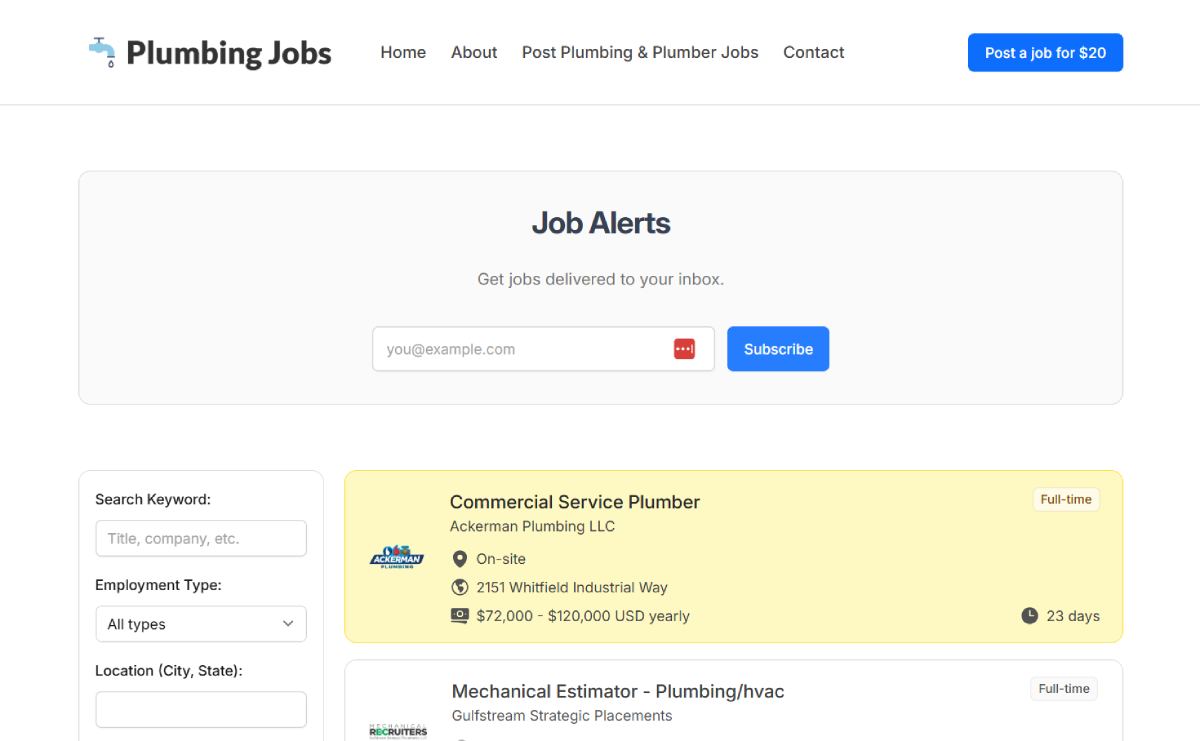Click the chevron arrow on All types selector

coord(288,624)
